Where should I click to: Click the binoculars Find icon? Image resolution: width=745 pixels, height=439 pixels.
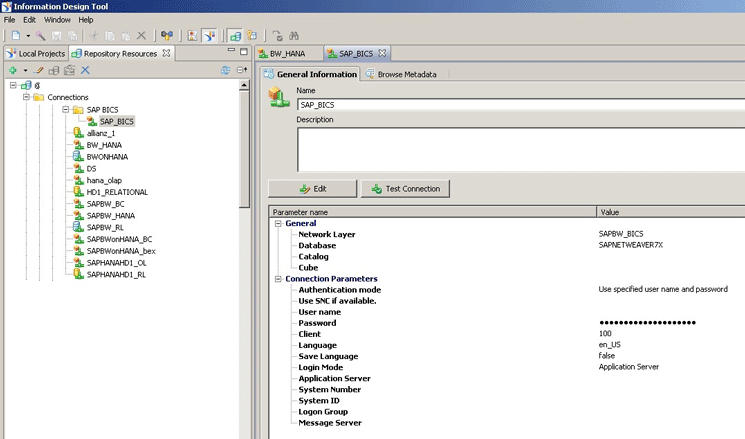pos(294,36)
